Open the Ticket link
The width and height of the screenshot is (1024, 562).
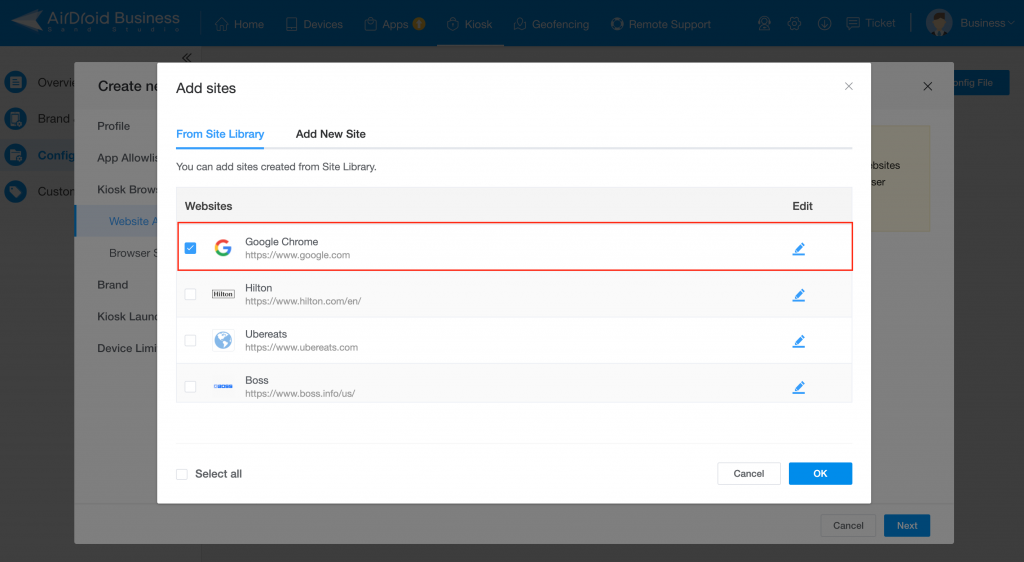click(x=871, y=23)
